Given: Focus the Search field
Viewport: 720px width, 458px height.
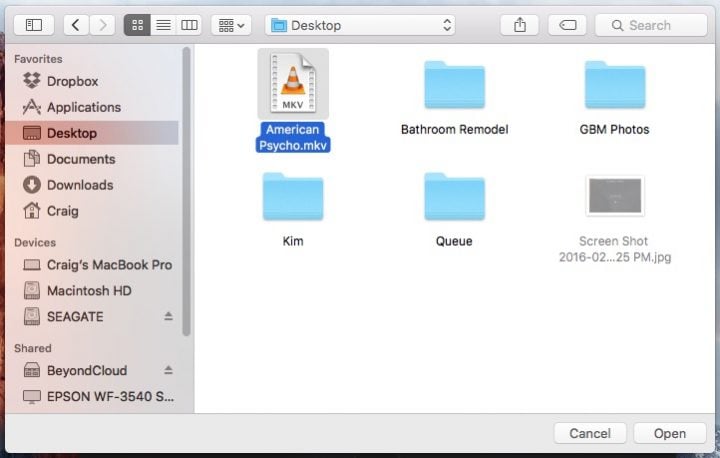Looking at the screenshot, I should pos(651,25).
